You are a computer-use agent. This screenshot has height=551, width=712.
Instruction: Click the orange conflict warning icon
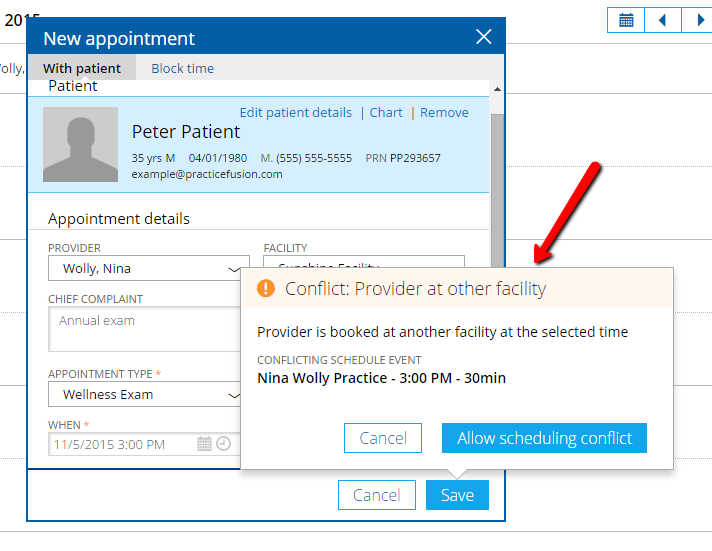[x=265, y=289]
